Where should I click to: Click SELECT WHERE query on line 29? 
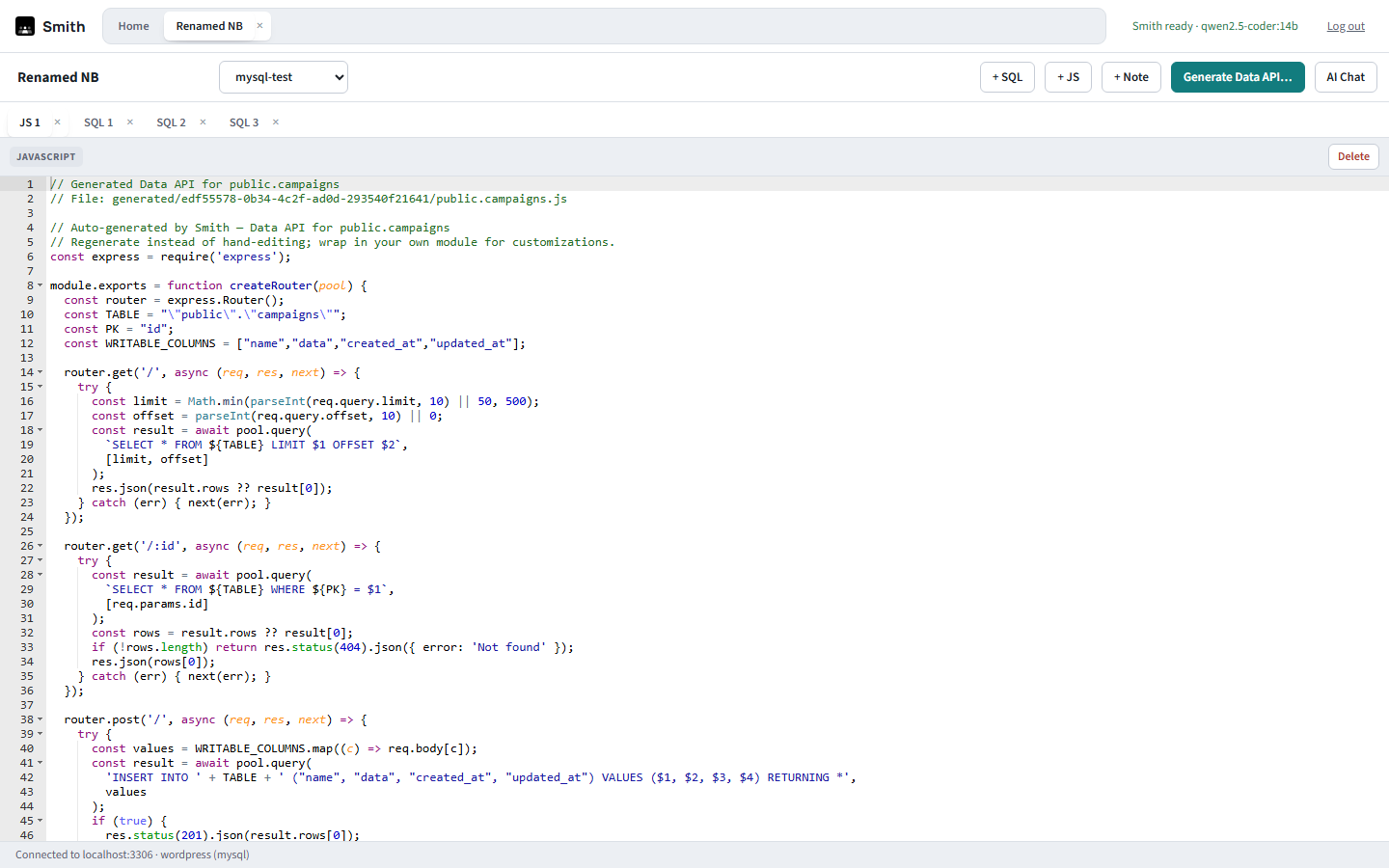[250, 589]
